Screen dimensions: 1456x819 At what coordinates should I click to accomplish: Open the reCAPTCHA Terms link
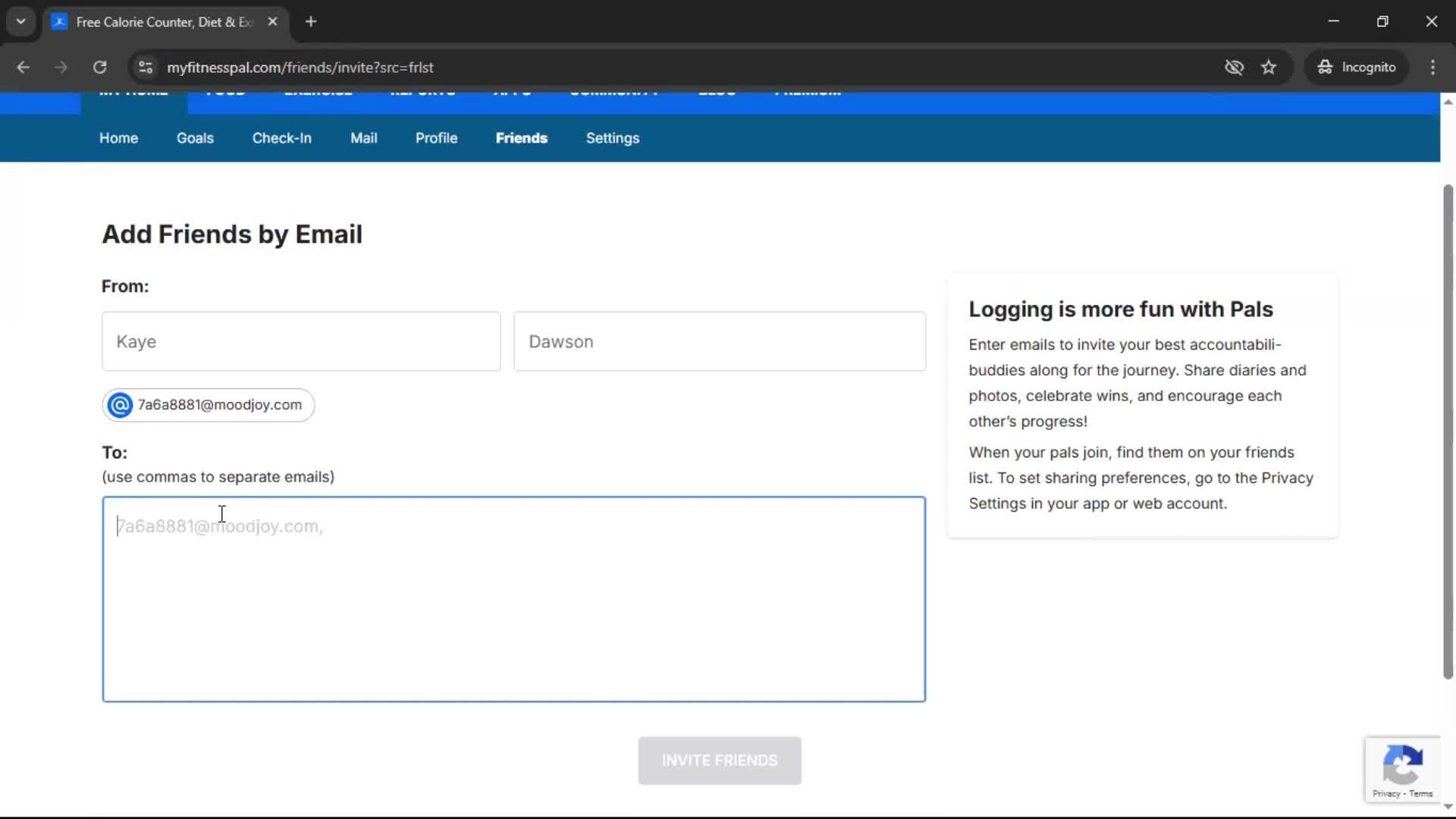(x=1421, y=794)
